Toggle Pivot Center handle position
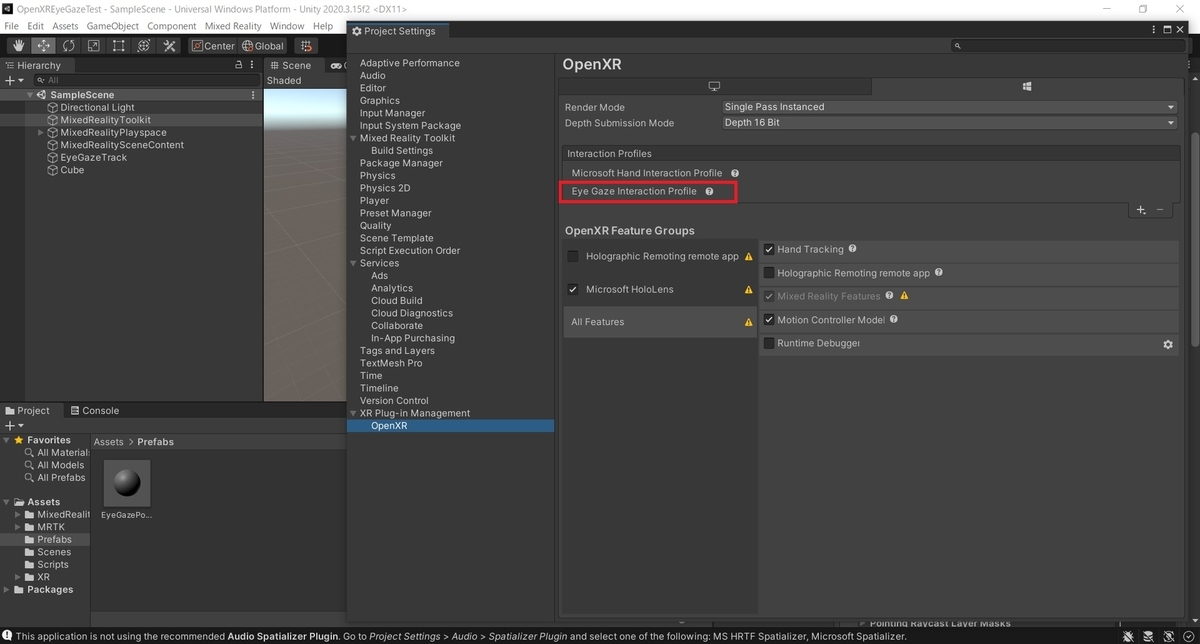This screenshot has width=1200, height=644. pyautogui.click(x=213, y=45)
